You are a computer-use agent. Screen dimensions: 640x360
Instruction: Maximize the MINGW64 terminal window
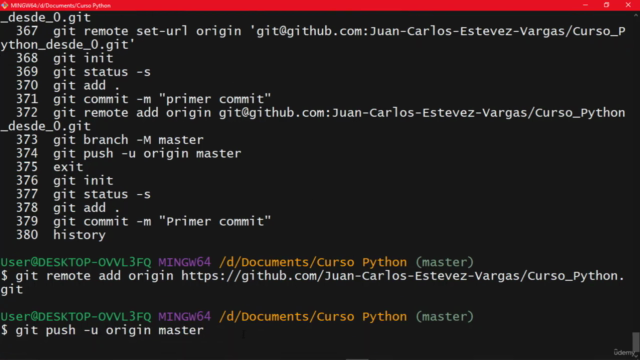coord(607,5)
